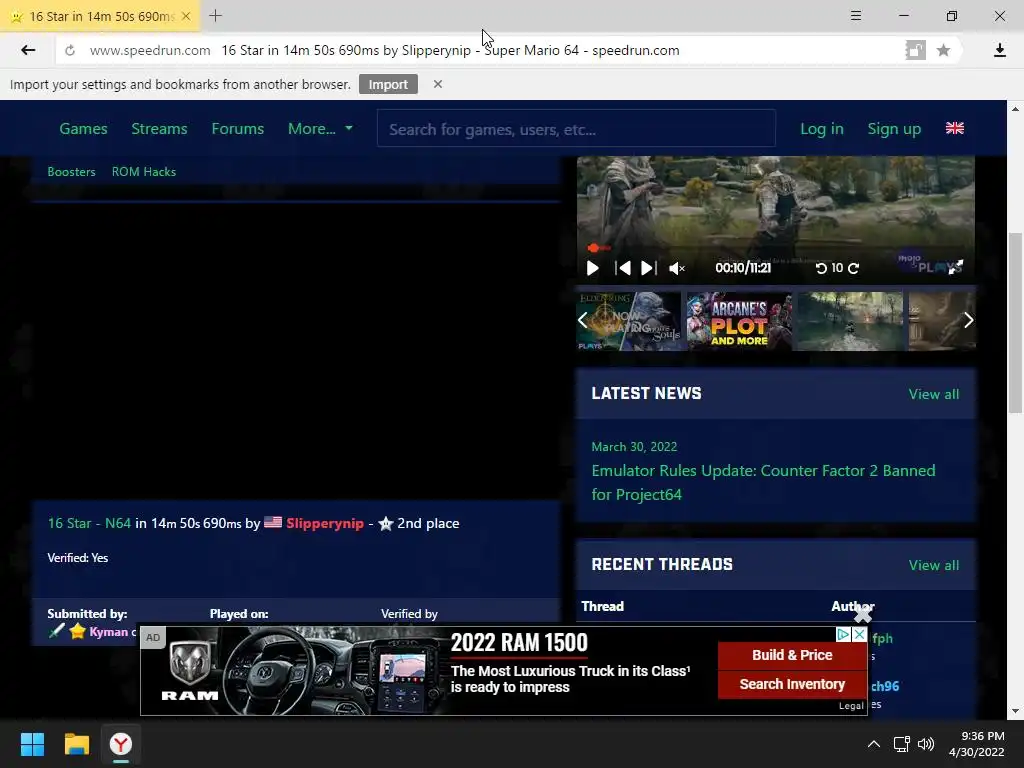Show next video thumbnails with right chevron
Screen dimensions: 1024x768
(968, 320)
